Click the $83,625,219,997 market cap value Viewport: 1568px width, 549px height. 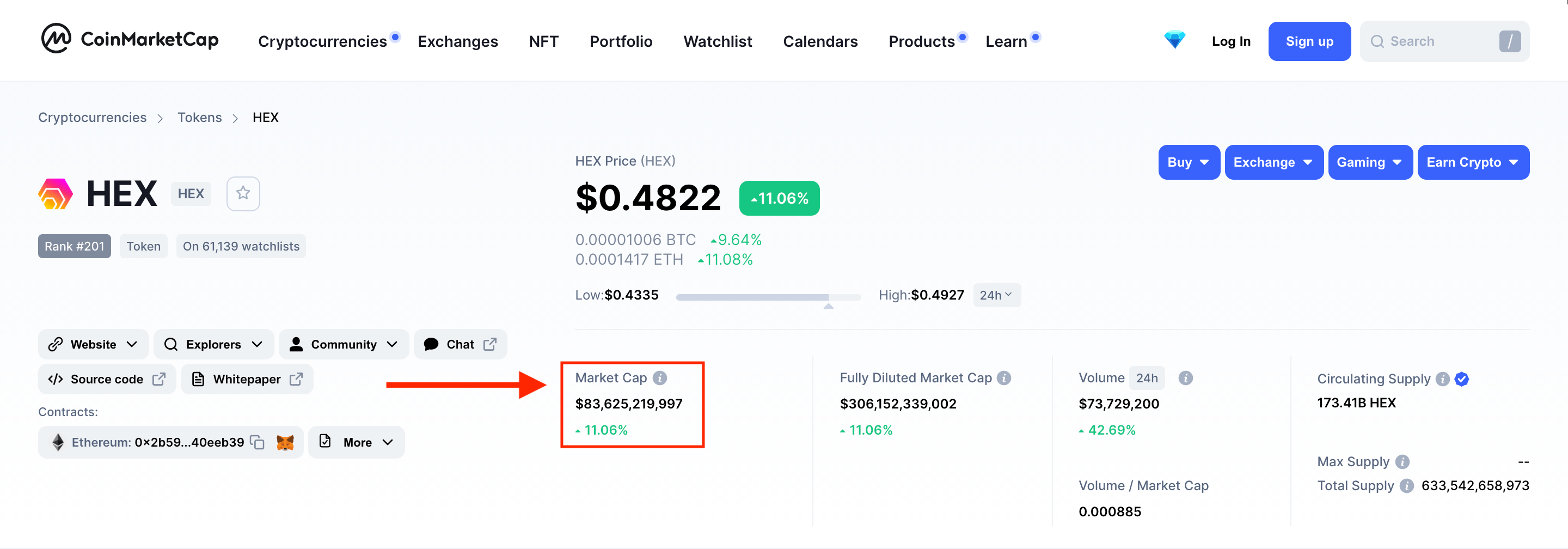(629, 404)
